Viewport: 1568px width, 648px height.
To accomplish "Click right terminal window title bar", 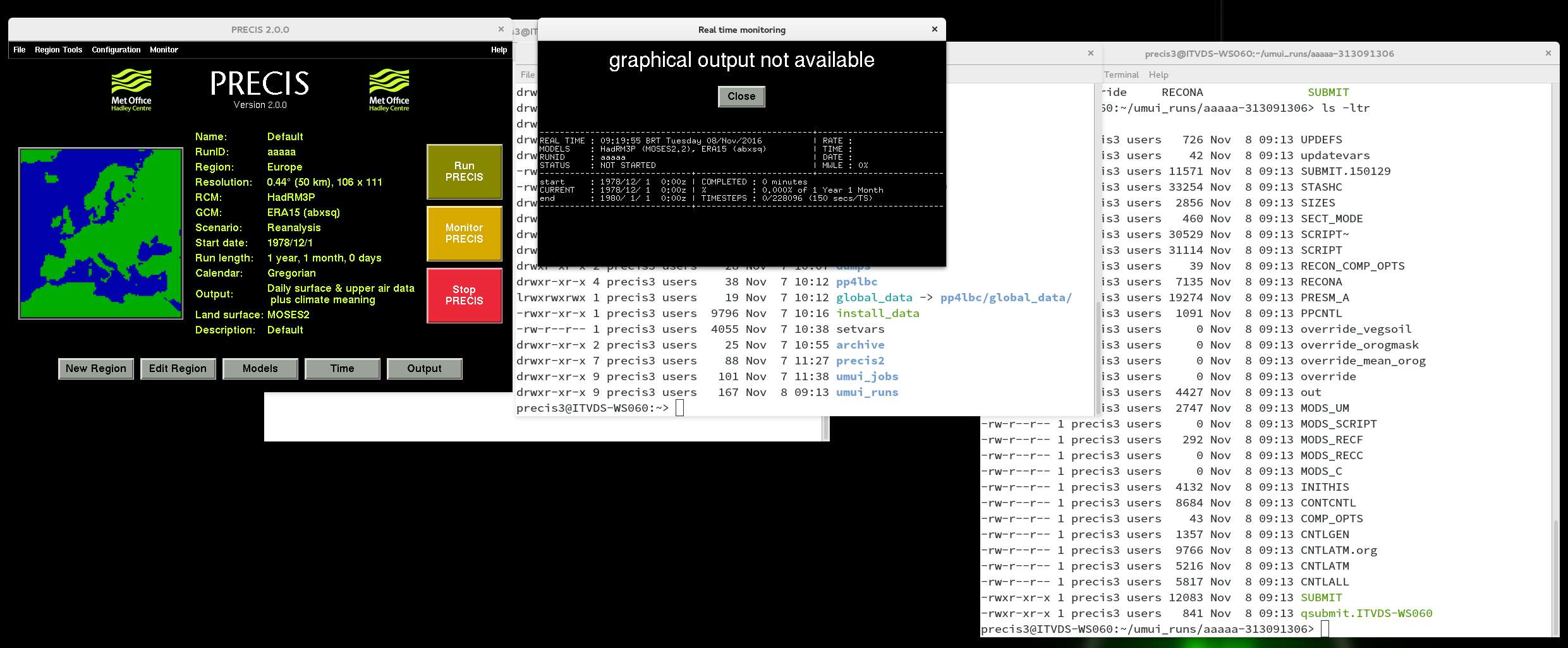I will pyautogui.click(x=1269, y=54).
